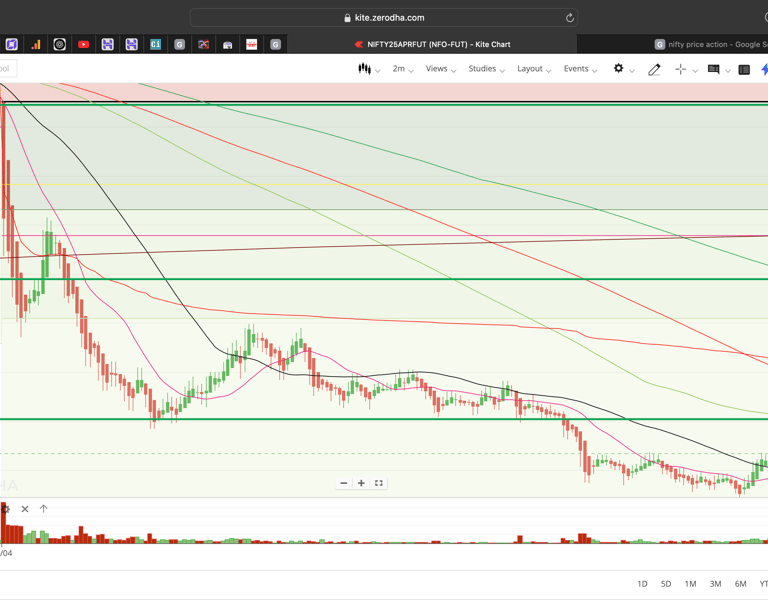This screenshot has width=768, height=600.
Task: Open the storefront-icon pinned tab
Action: [x=227, y=45]
